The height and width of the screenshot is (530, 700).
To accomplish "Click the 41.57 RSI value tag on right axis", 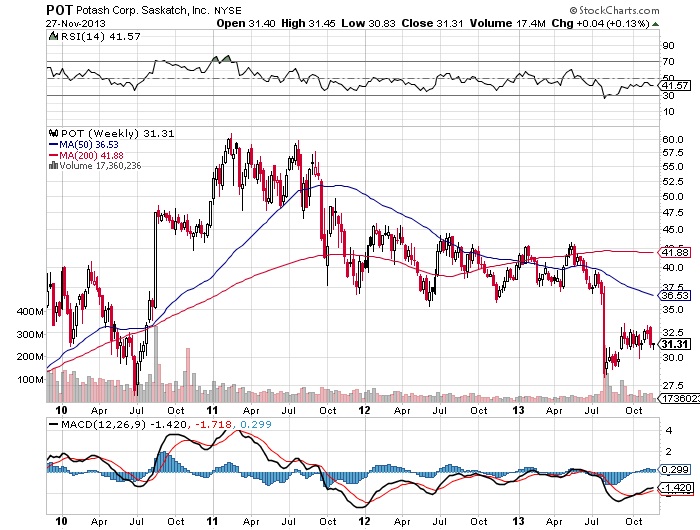I will click(675, 85).
